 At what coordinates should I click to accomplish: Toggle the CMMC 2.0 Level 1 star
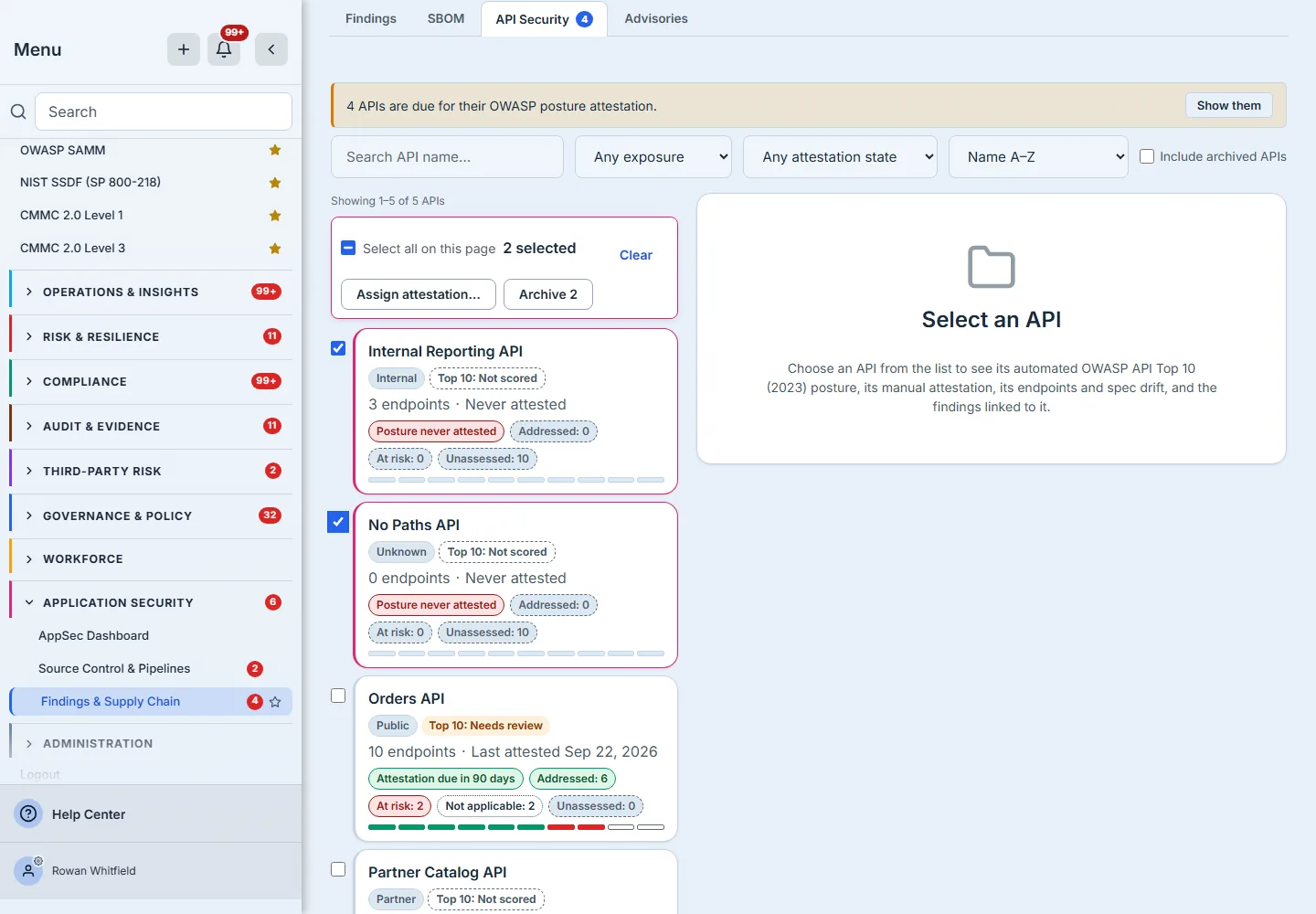coord(275,216)
